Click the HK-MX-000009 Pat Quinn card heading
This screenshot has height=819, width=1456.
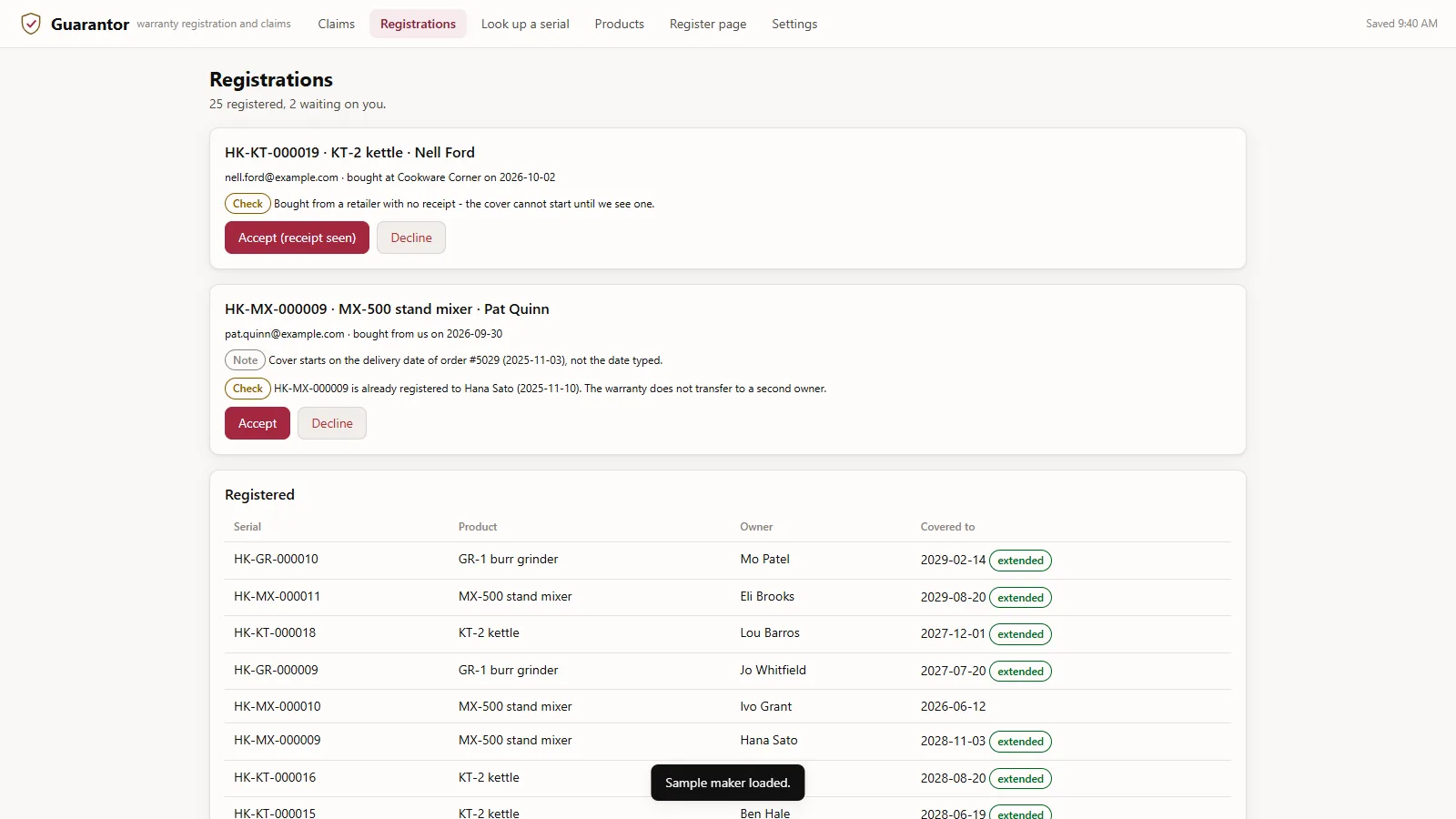(387, 309)
